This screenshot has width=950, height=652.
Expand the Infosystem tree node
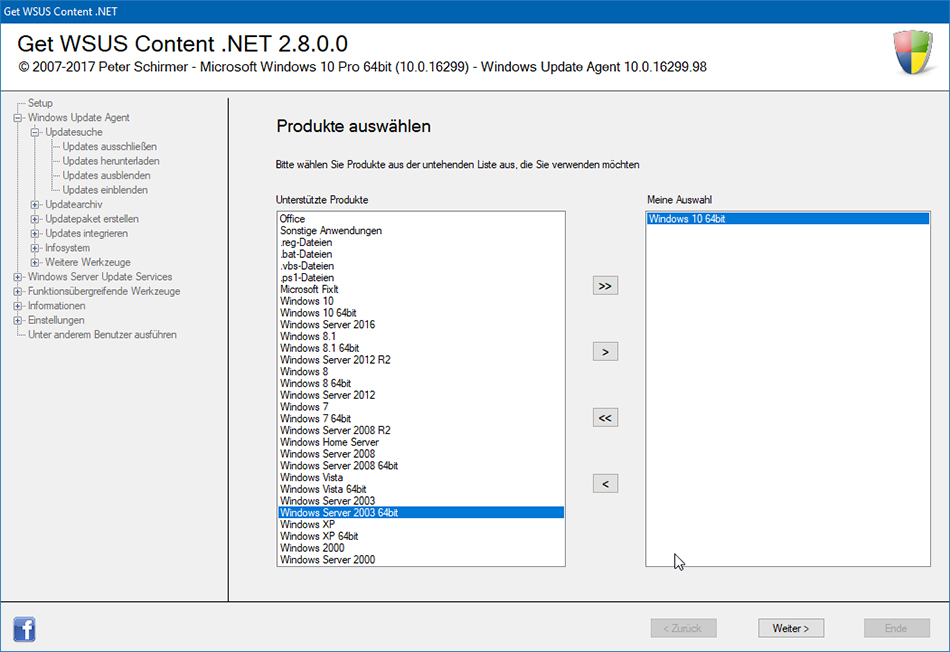coord(35,248)
